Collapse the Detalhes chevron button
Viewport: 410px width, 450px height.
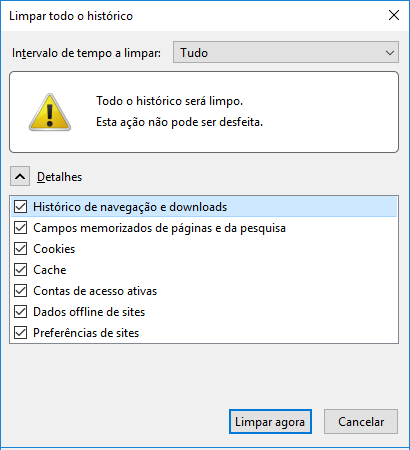point(20,176)
